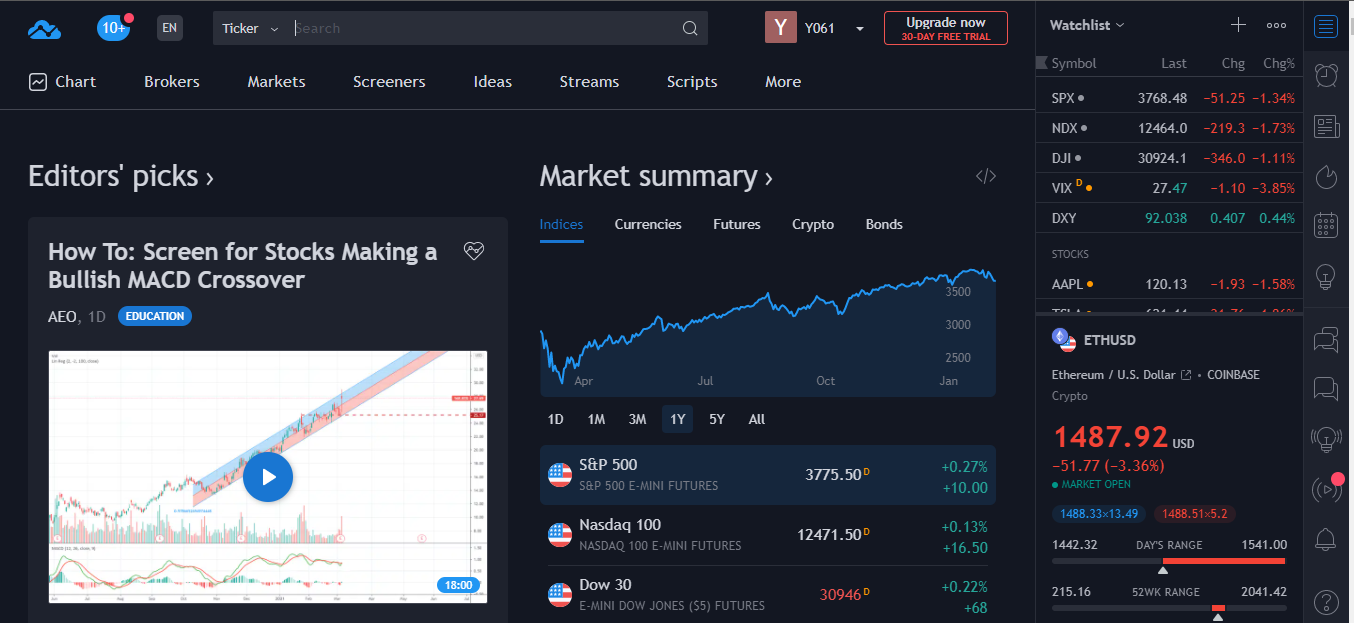Switch to the Futures tab
The image size is (1354, 623).
[x=737, y=224]
